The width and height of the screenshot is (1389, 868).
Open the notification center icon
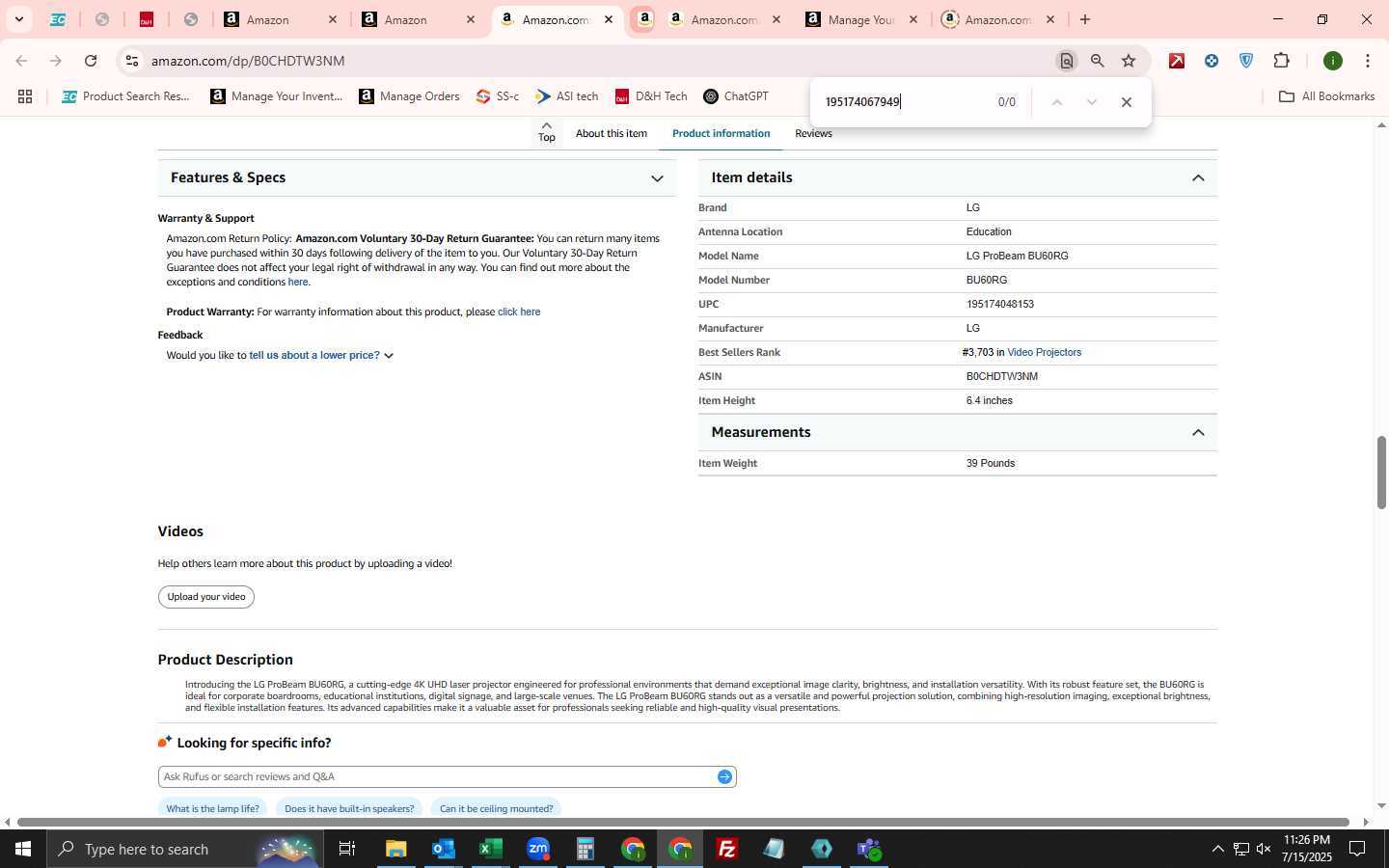click(1357, 849)
